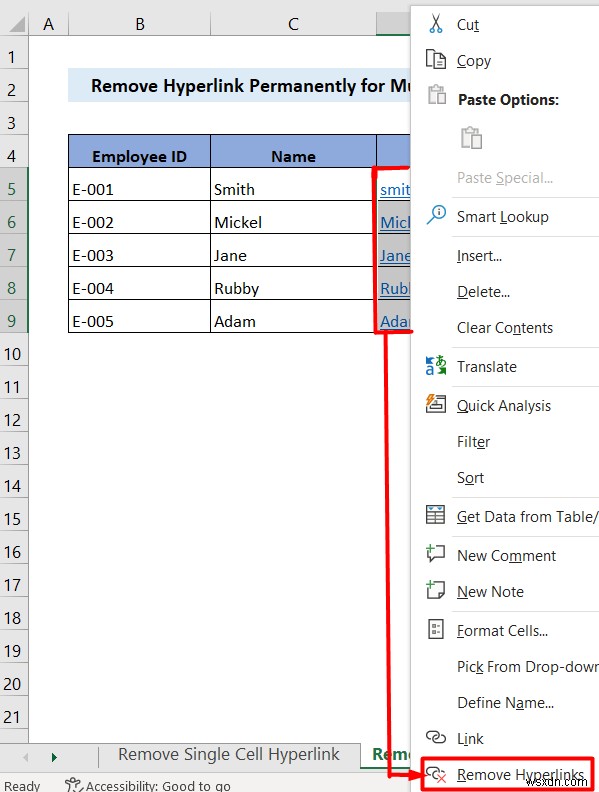Click the Quick Analysis icon

[435, 404]
